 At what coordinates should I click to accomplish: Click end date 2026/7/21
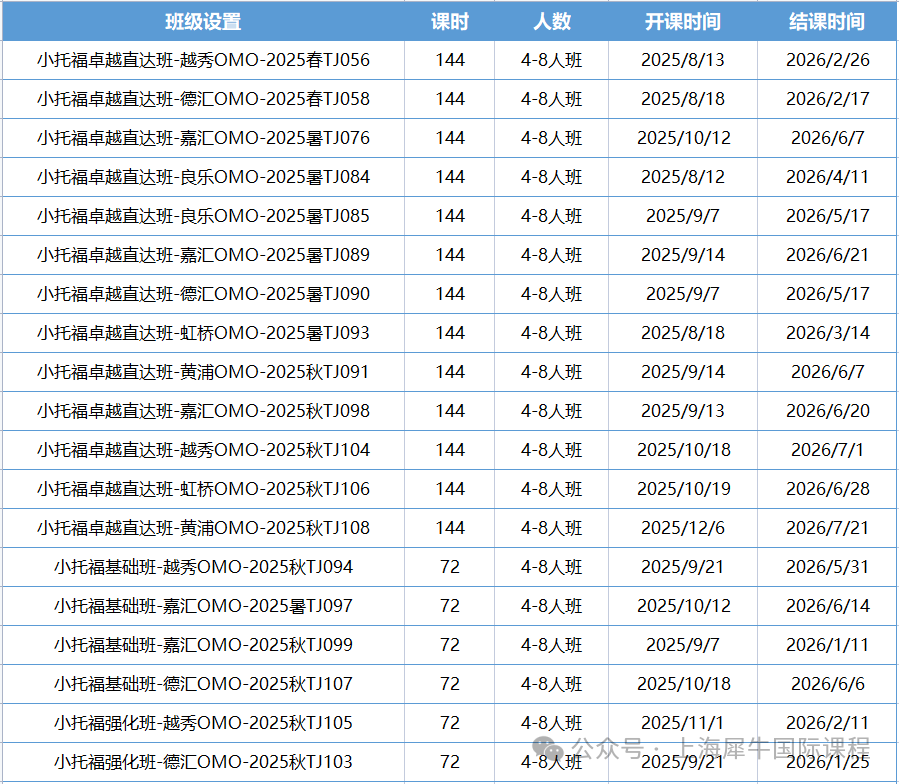point(827,528)
